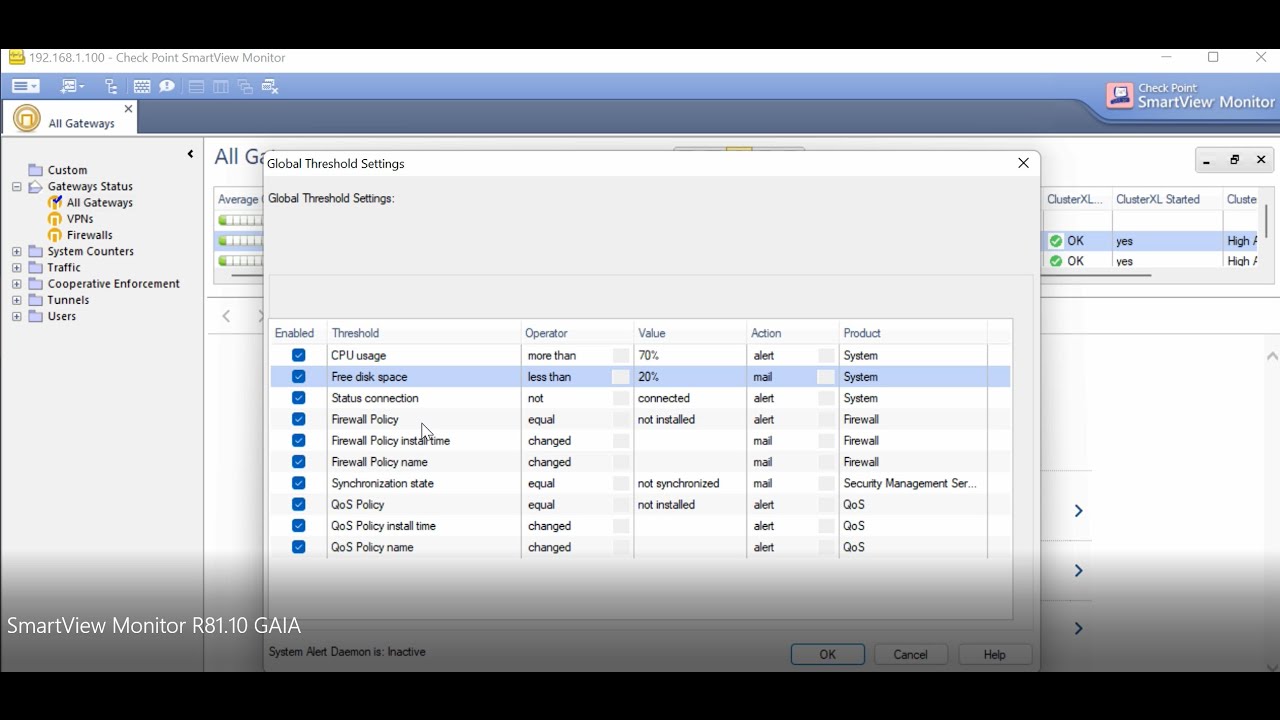Toggle the Status connection threshold checkbox
Image resolution: width=1280 pixels, height=720 pixels.
pyautogui.click(x=298, y=398)
